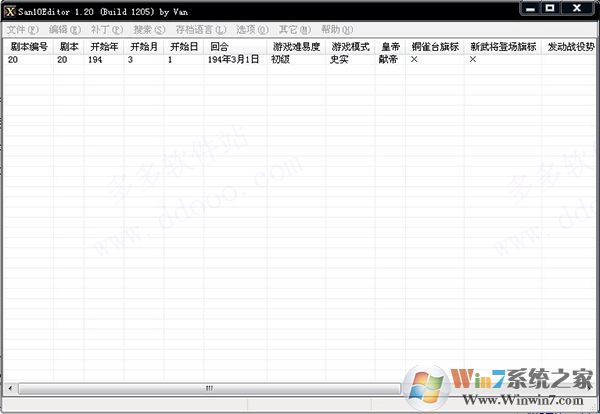Select the 史实 game mode cell
The width and height of the screenshot is (600, 414).
[351, 60]
